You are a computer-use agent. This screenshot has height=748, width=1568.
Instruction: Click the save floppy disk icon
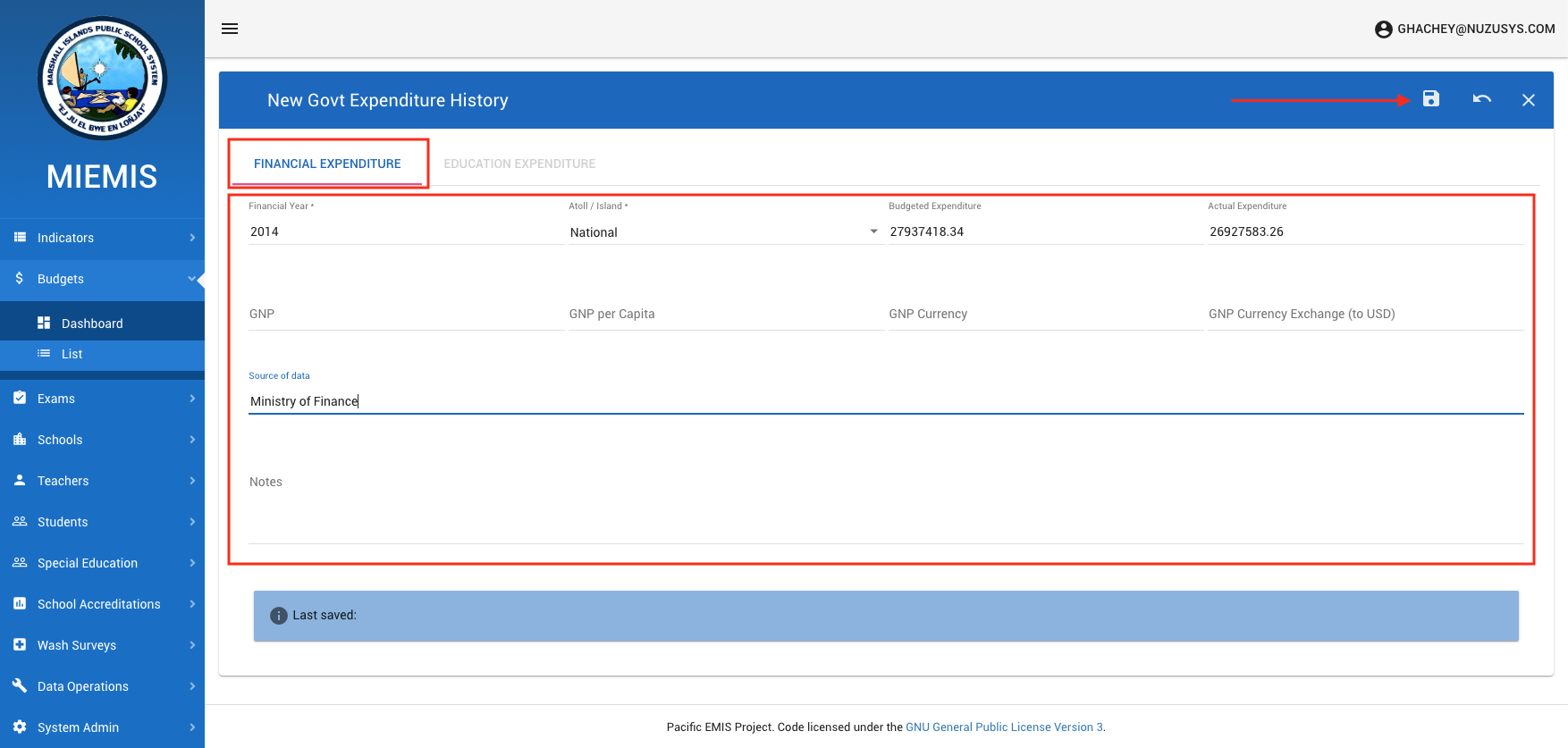pyautogui.click(x=1431, y=99)
